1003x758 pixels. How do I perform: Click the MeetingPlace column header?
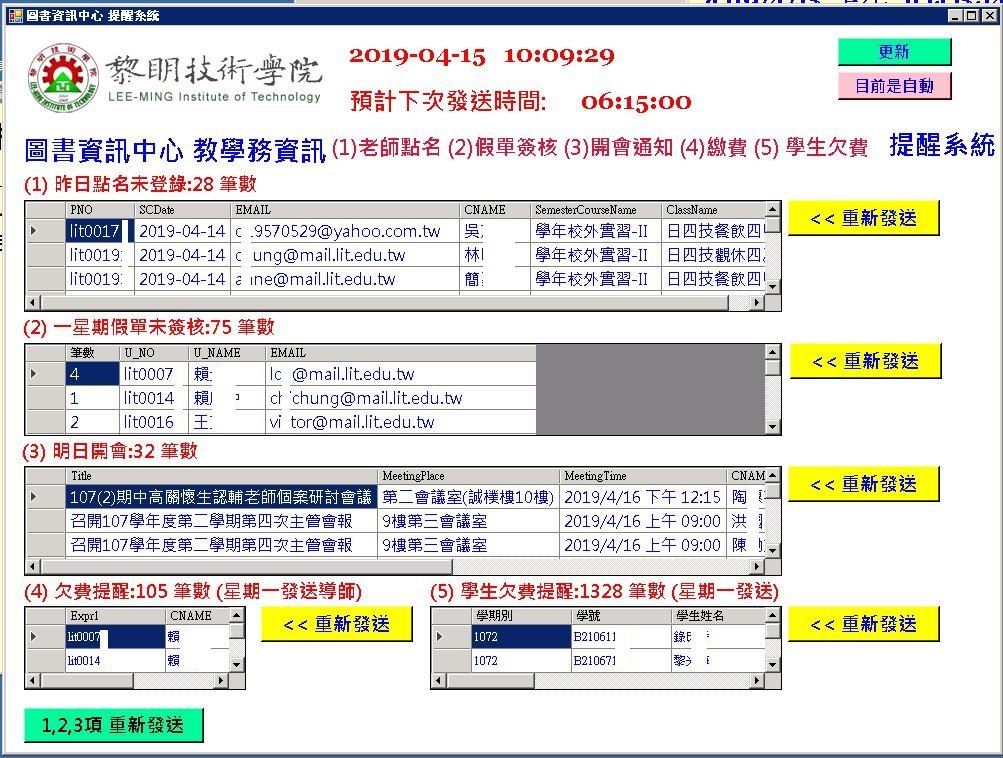(x=467, y=476)
